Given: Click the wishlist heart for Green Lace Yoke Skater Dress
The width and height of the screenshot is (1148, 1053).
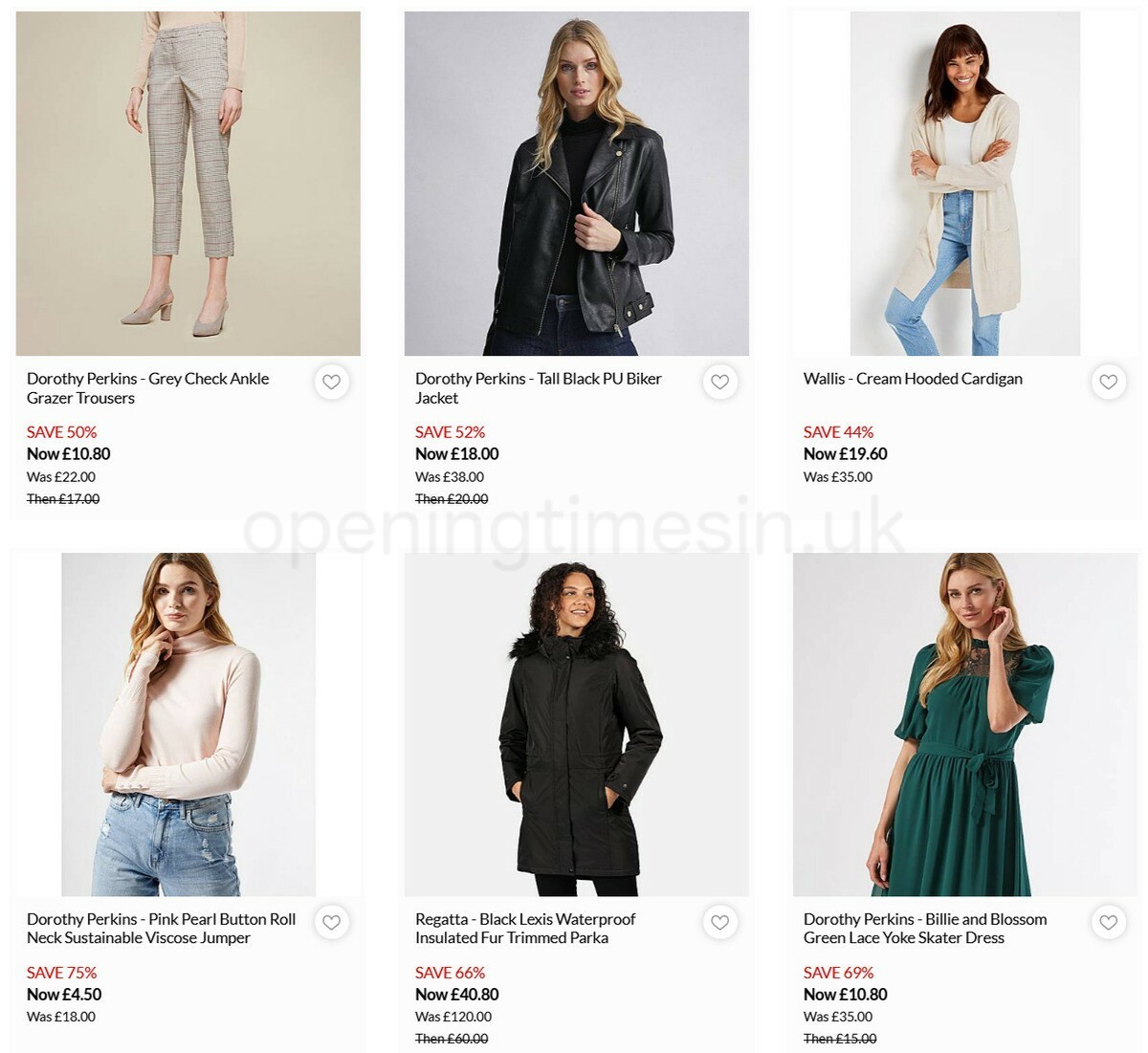Looking at the screenshot, I should [1109, 922].
